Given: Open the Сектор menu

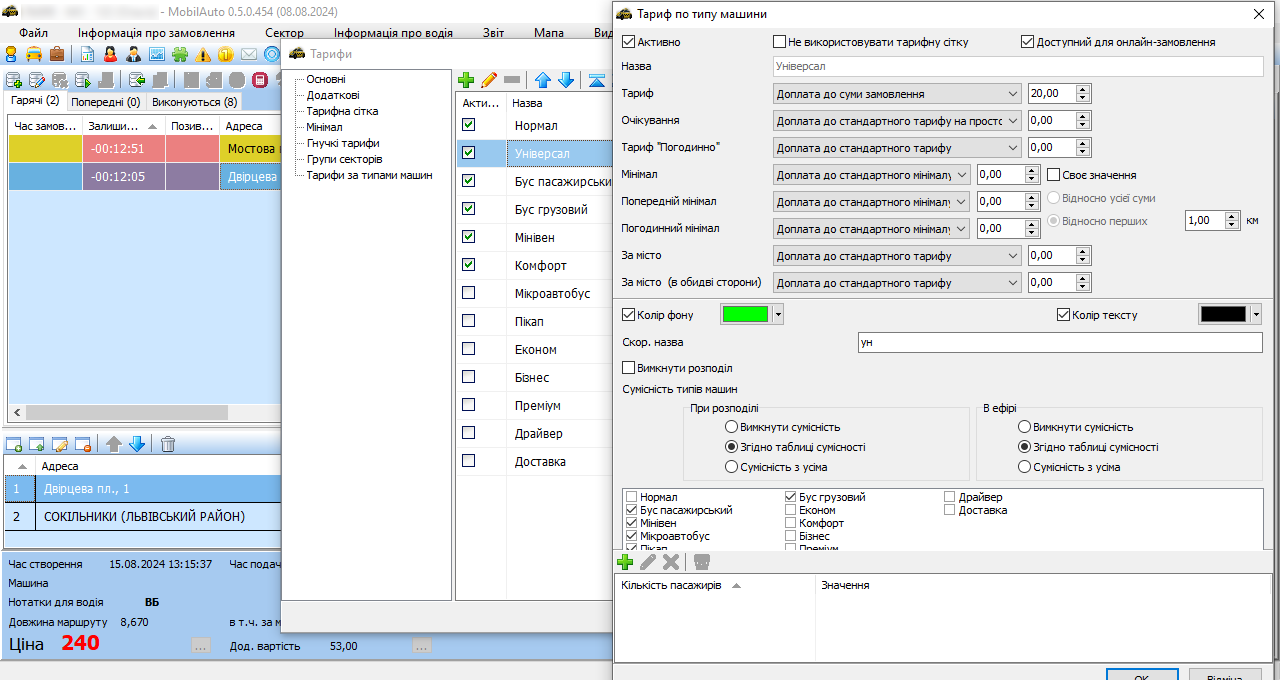Looking at the screenshot, I should 284,33.
